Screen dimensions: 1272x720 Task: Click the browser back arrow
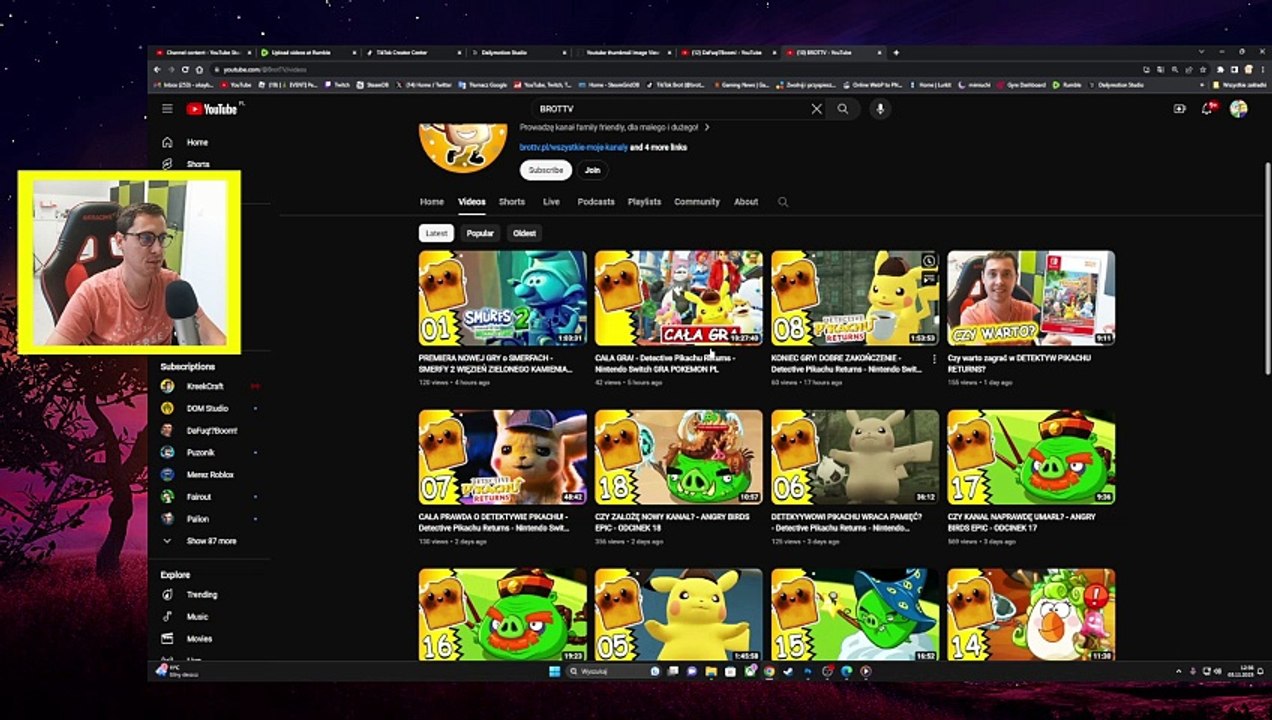point(157,69)
